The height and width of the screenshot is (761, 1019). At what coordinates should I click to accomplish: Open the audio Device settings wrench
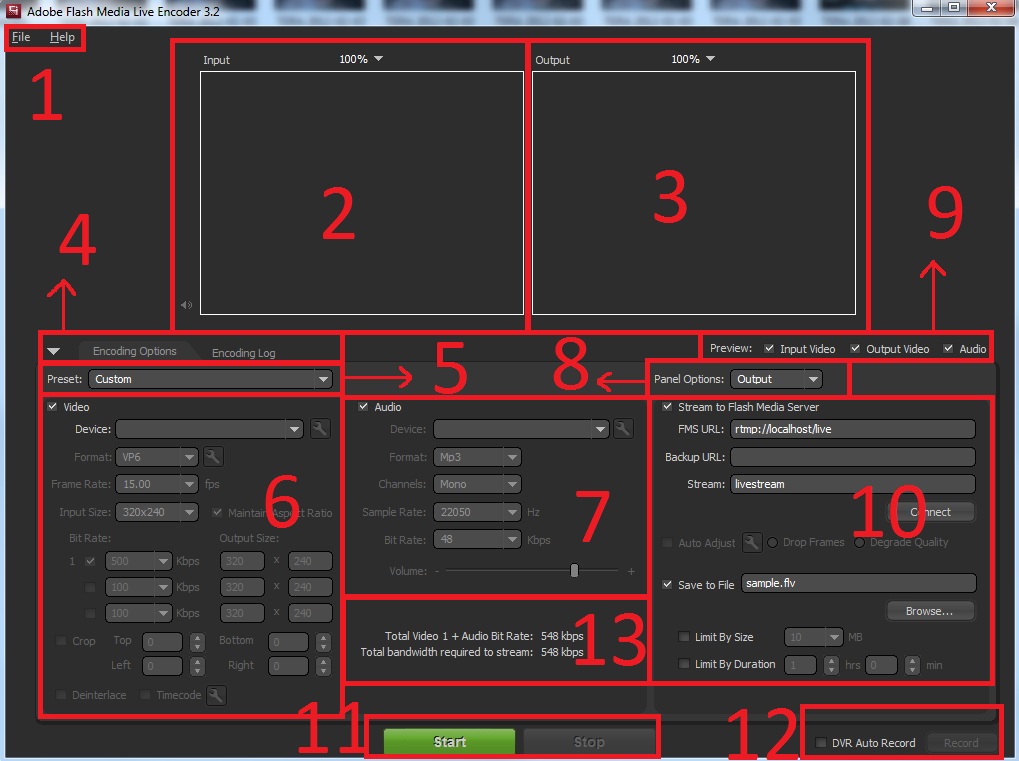point(622,428)
